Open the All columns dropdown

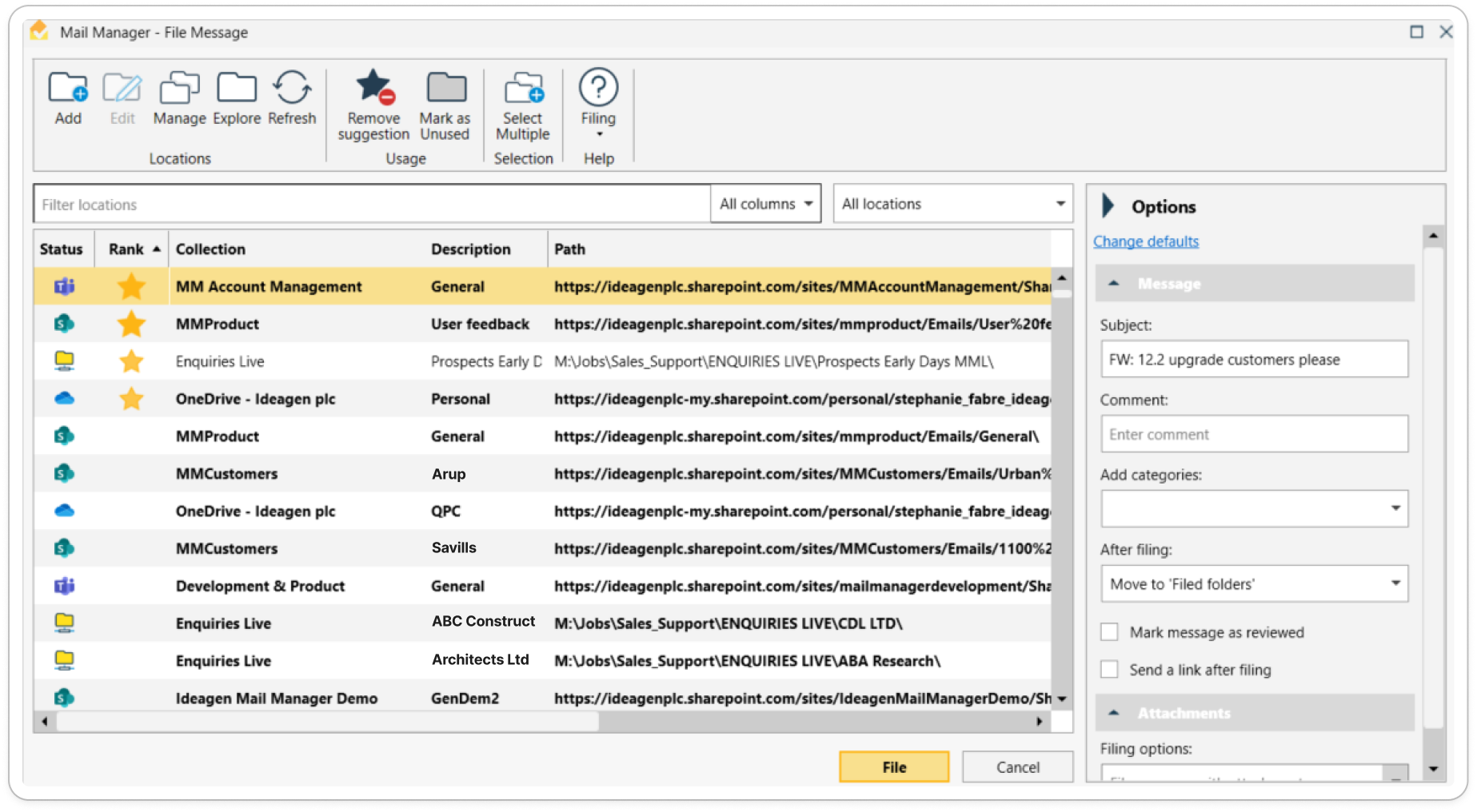coord(765,204)
